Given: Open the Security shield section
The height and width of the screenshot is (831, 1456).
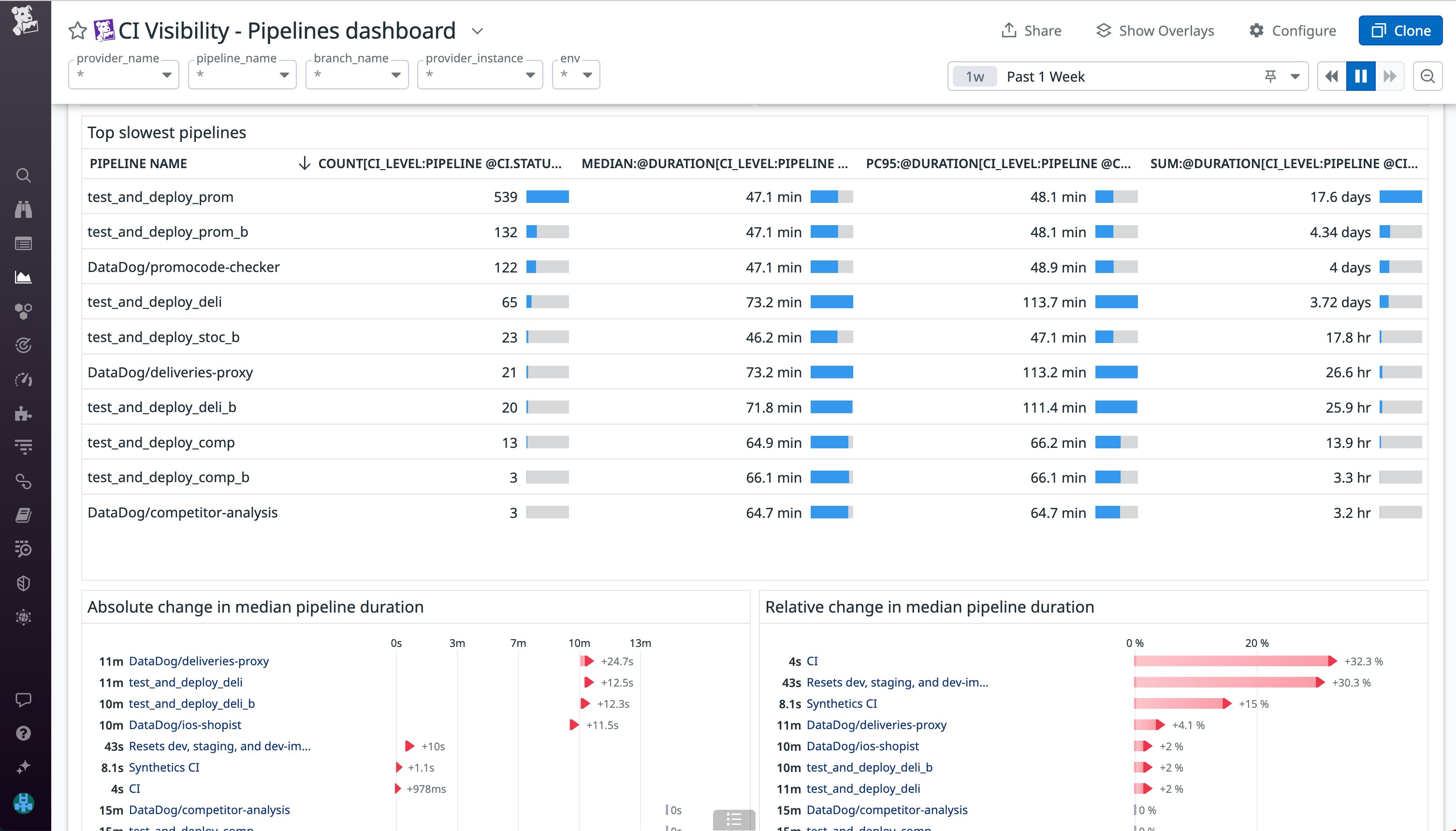Looking at the screenshot, I should pyautogui.click(x=23, y=583).
